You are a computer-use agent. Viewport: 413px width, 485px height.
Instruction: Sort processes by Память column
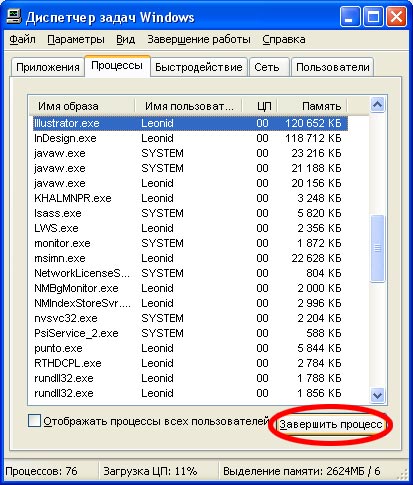click(x=312, y=106)
